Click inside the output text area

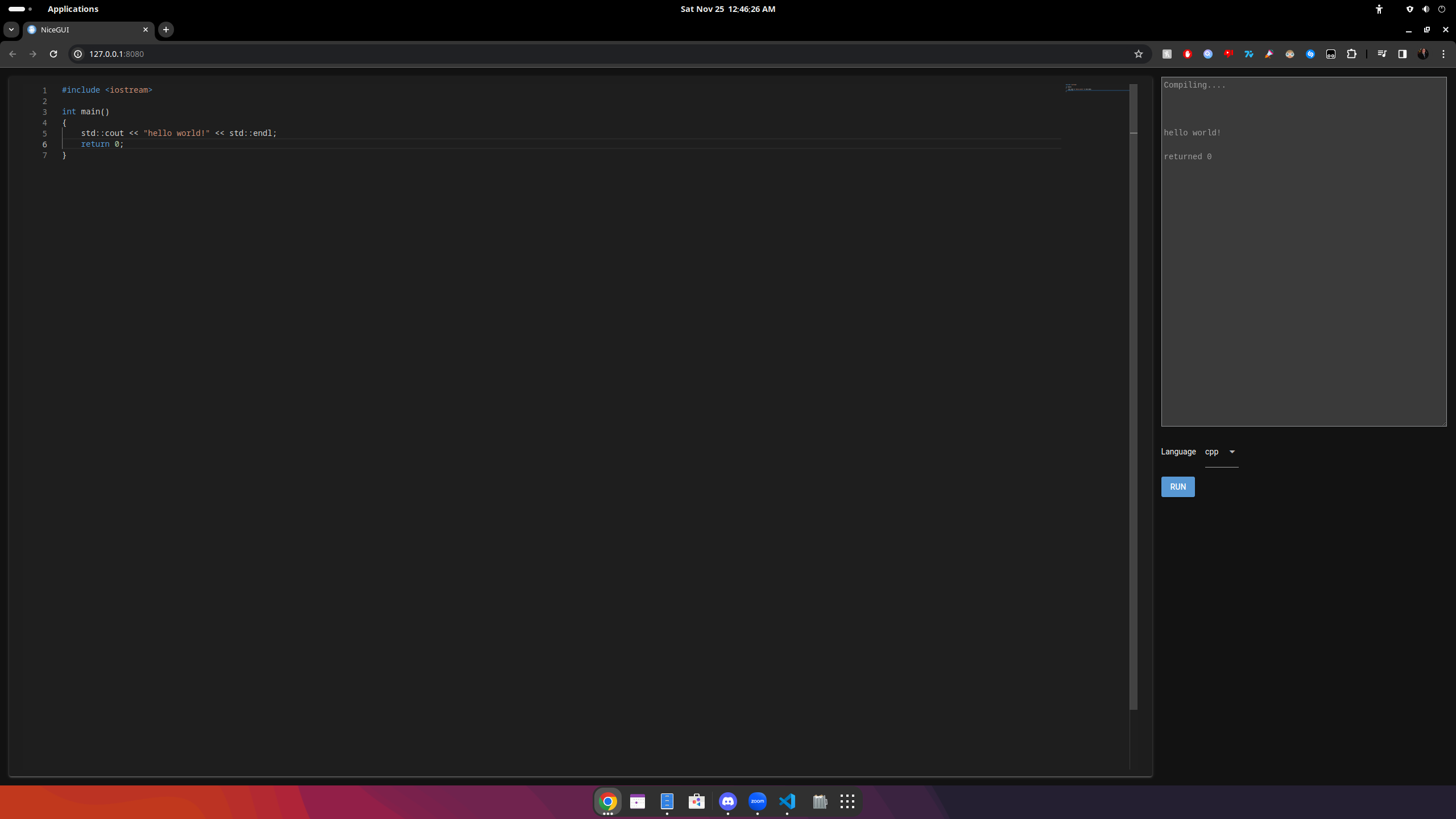(x=1303, y=284)
